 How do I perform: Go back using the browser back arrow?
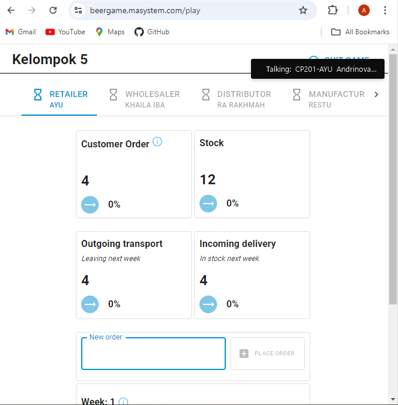point(11,10)
